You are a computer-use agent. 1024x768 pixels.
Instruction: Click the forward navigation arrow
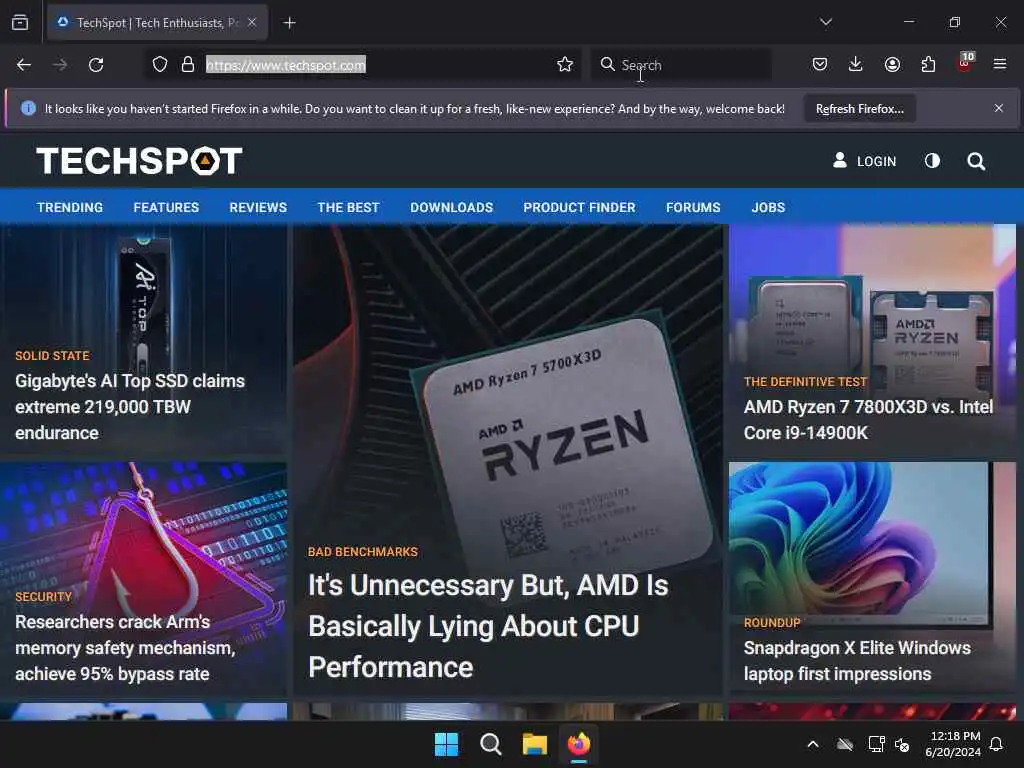[x=59, y=65]
